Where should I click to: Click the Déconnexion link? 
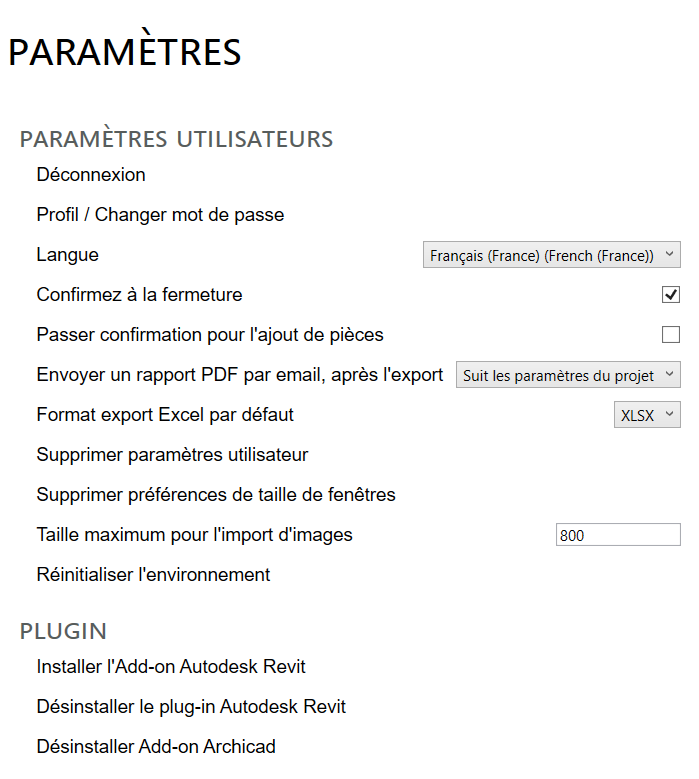click(x=91, y=175)
